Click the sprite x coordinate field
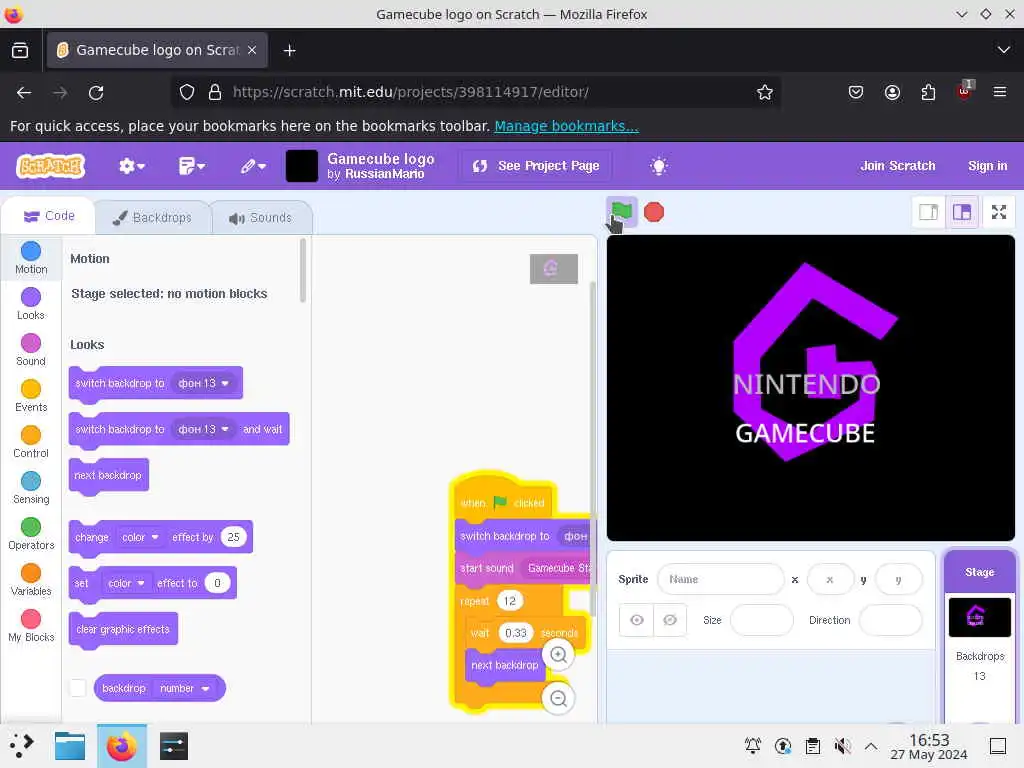Image resolution: width=1024 pixels, height=768 pixels. coord(830,579)
